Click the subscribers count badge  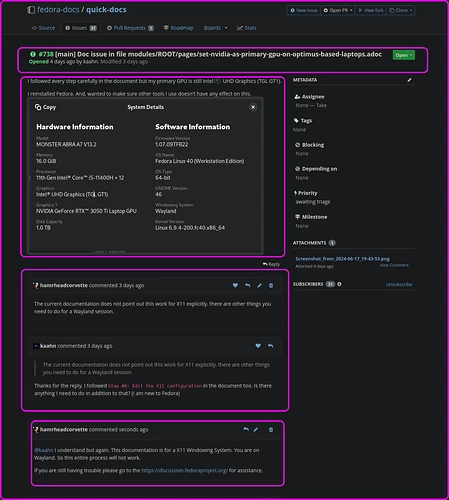[330, 284]
